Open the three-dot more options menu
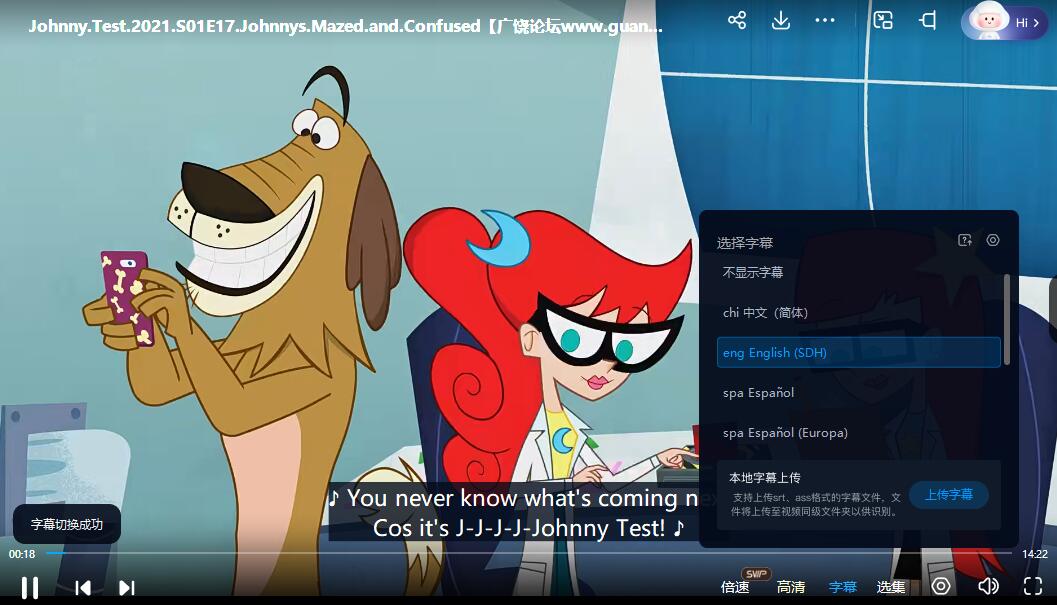The image size is (1057, 605). pos(824,20)
